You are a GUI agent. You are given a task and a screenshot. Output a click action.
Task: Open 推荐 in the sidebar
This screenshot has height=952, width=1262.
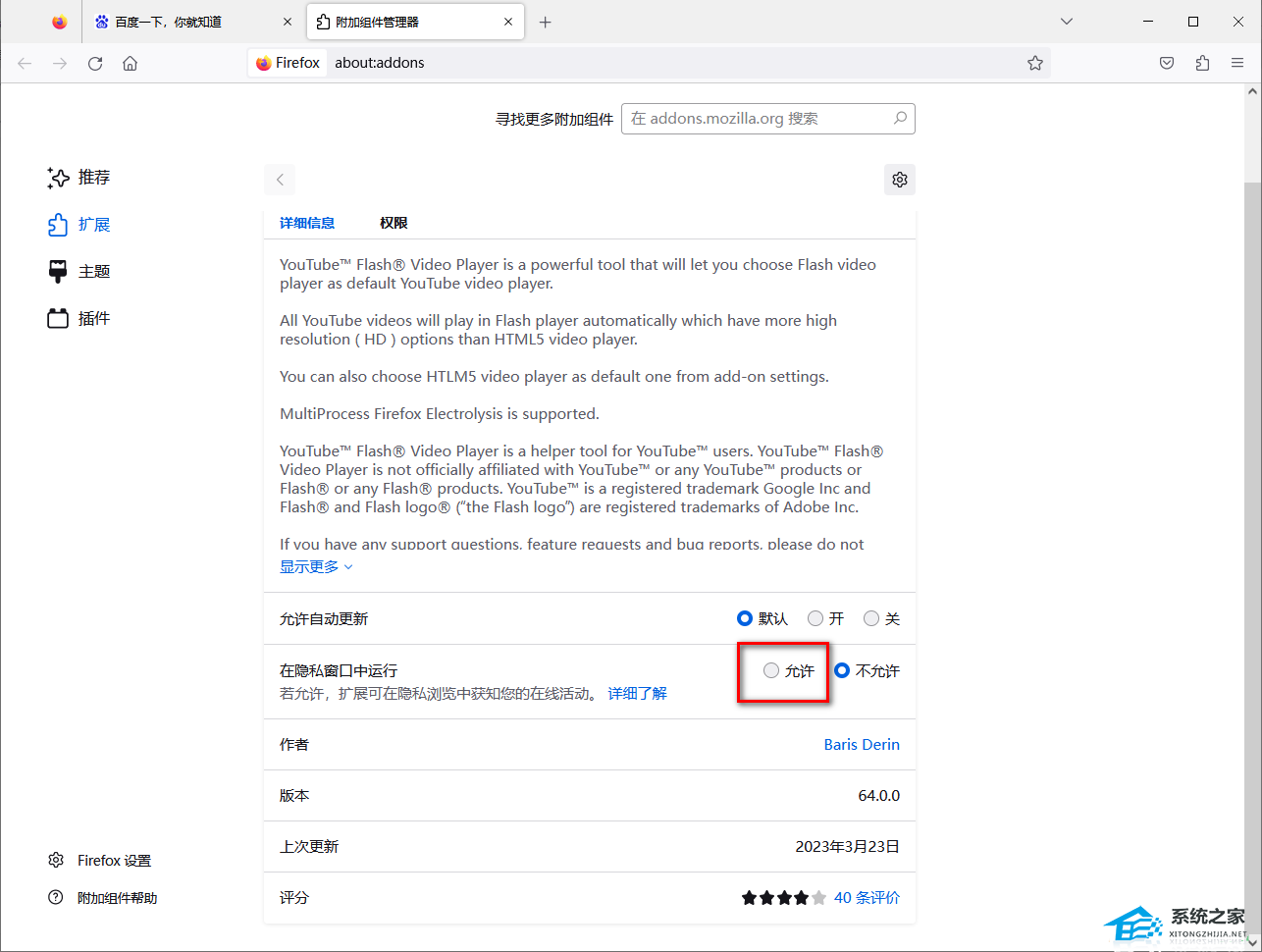click(x=79, y=178)
